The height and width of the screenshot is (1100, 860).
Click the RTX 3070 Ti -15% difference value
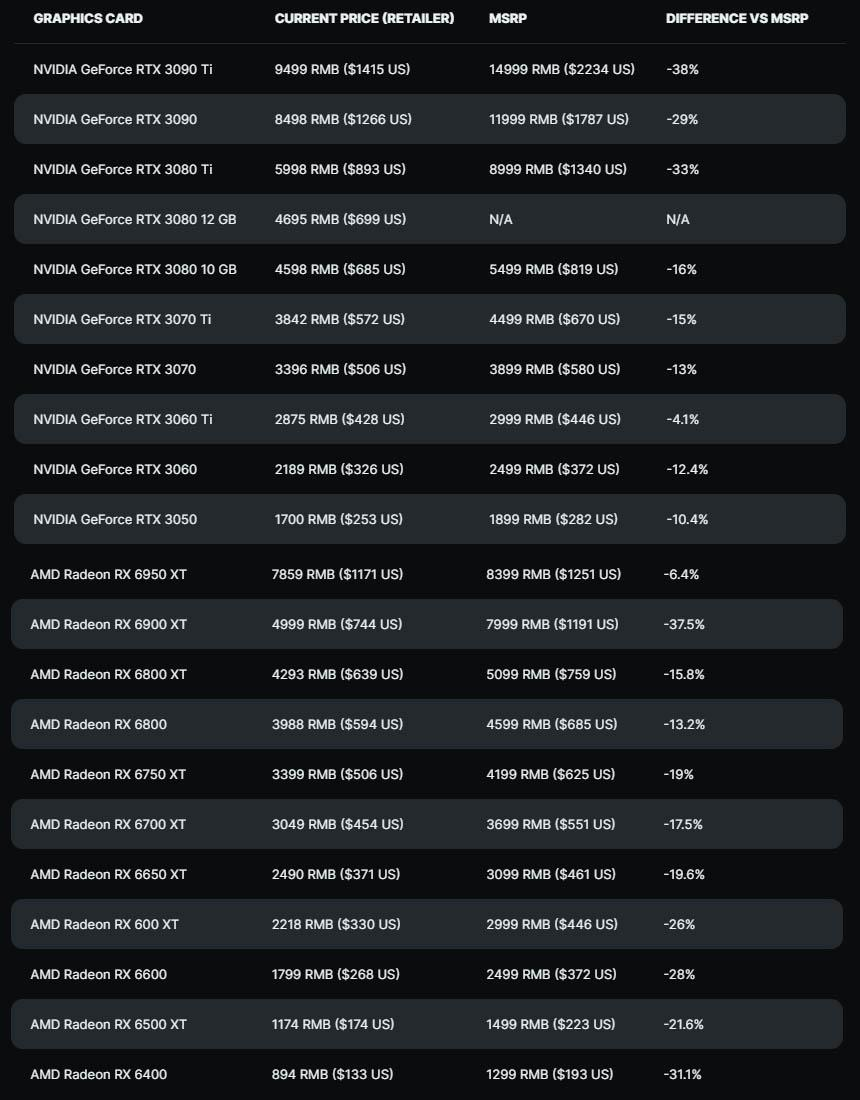[x=681, y=319]
